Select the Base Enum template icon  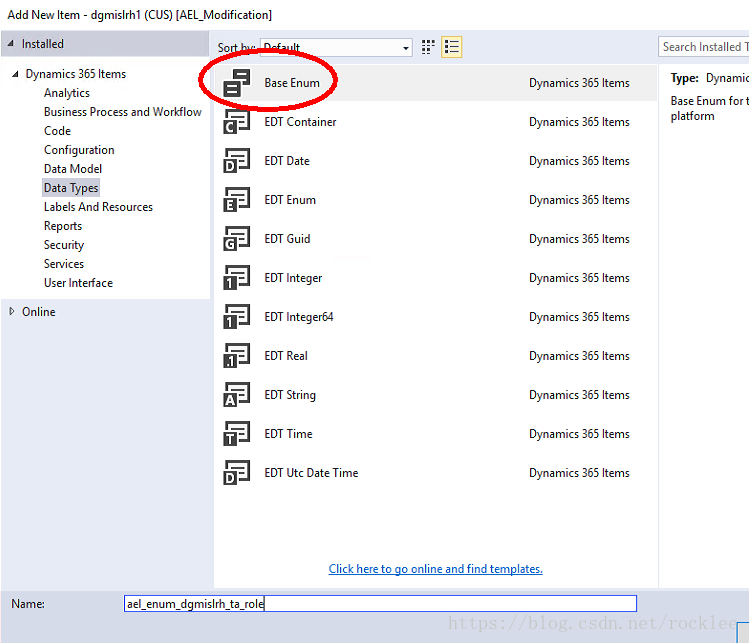236,83
